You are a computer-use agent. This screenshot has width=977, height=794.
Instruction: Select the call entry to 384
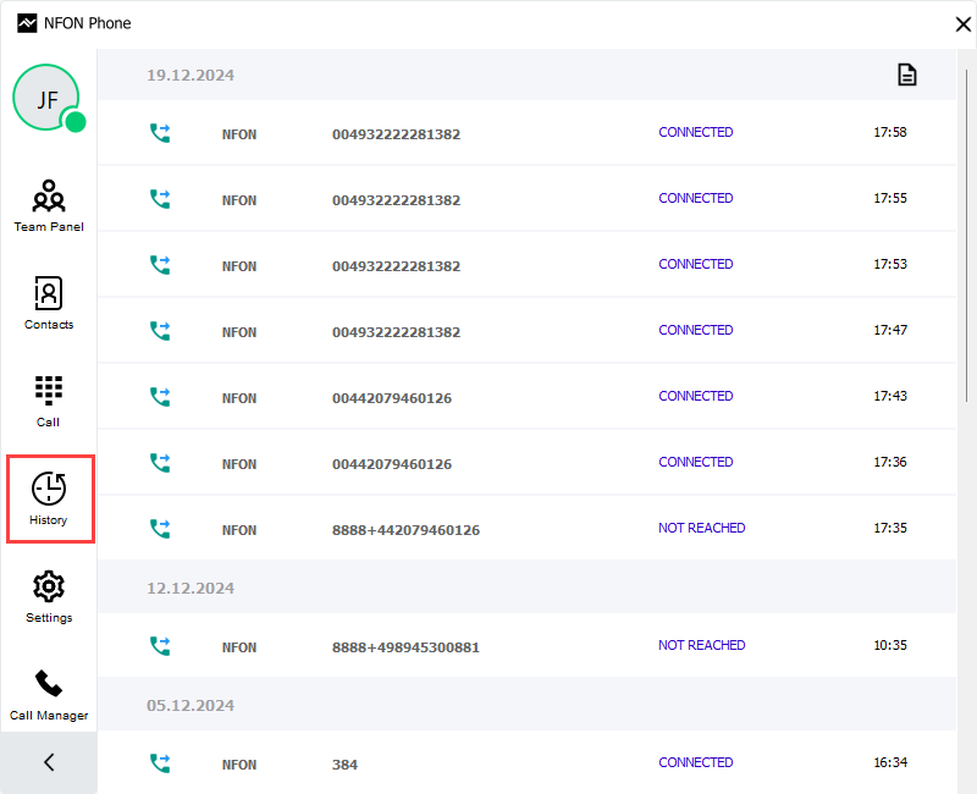coord(345,765)
